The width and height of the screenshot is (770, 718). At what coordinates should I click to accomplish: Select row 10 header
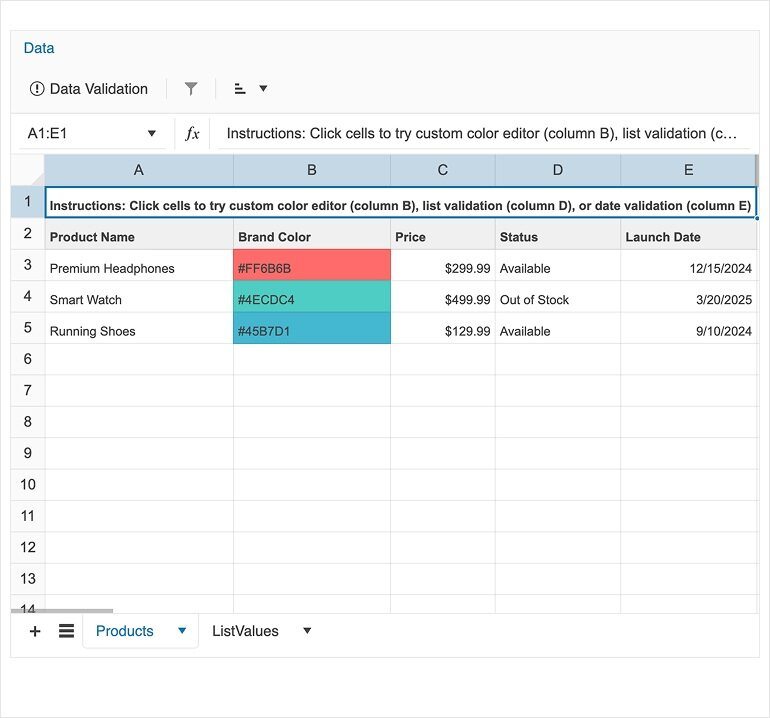(x=28, y=485)
